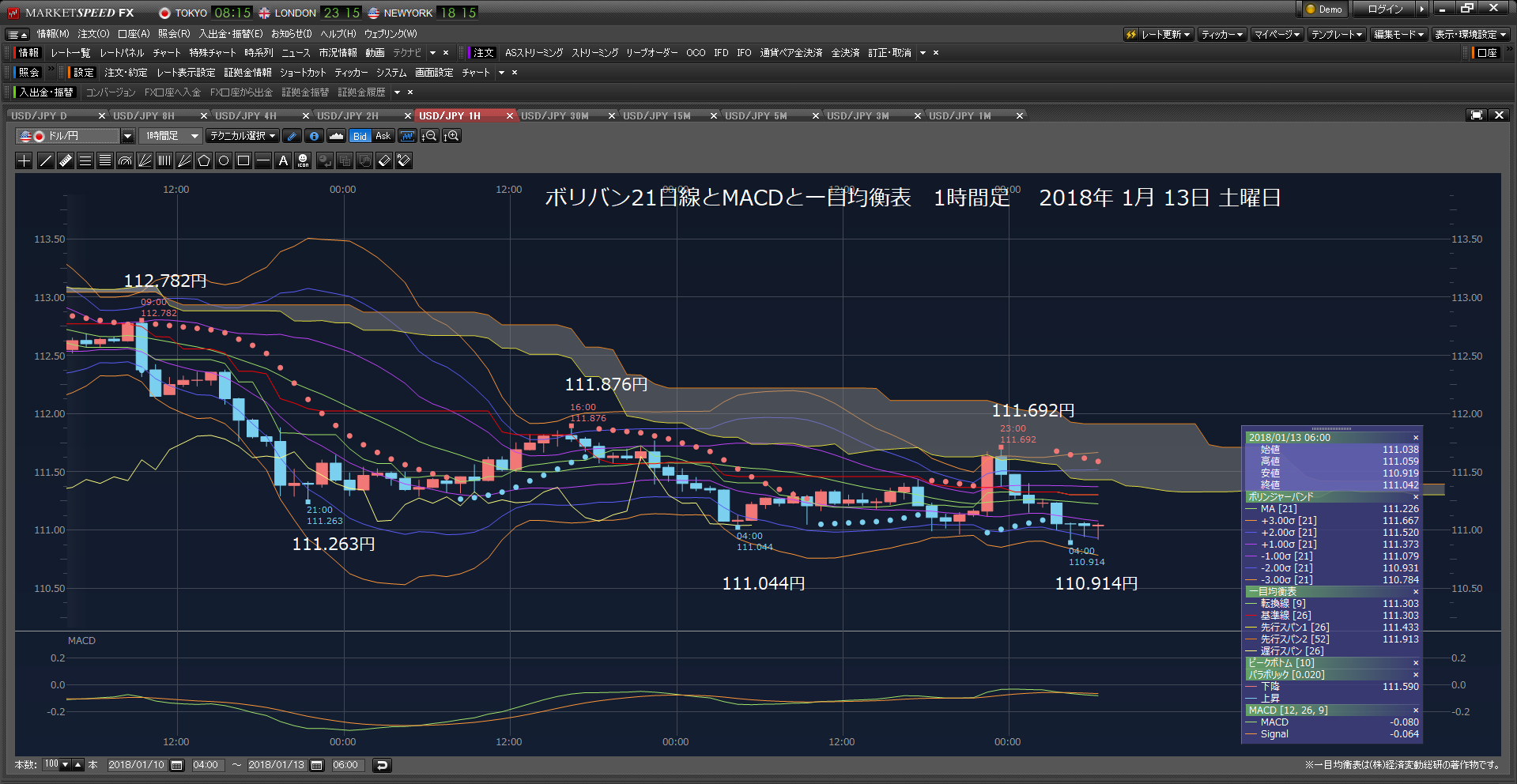Close the パラボリック indicator section
The image size is (1517, 784).
tap(1416, 675)
